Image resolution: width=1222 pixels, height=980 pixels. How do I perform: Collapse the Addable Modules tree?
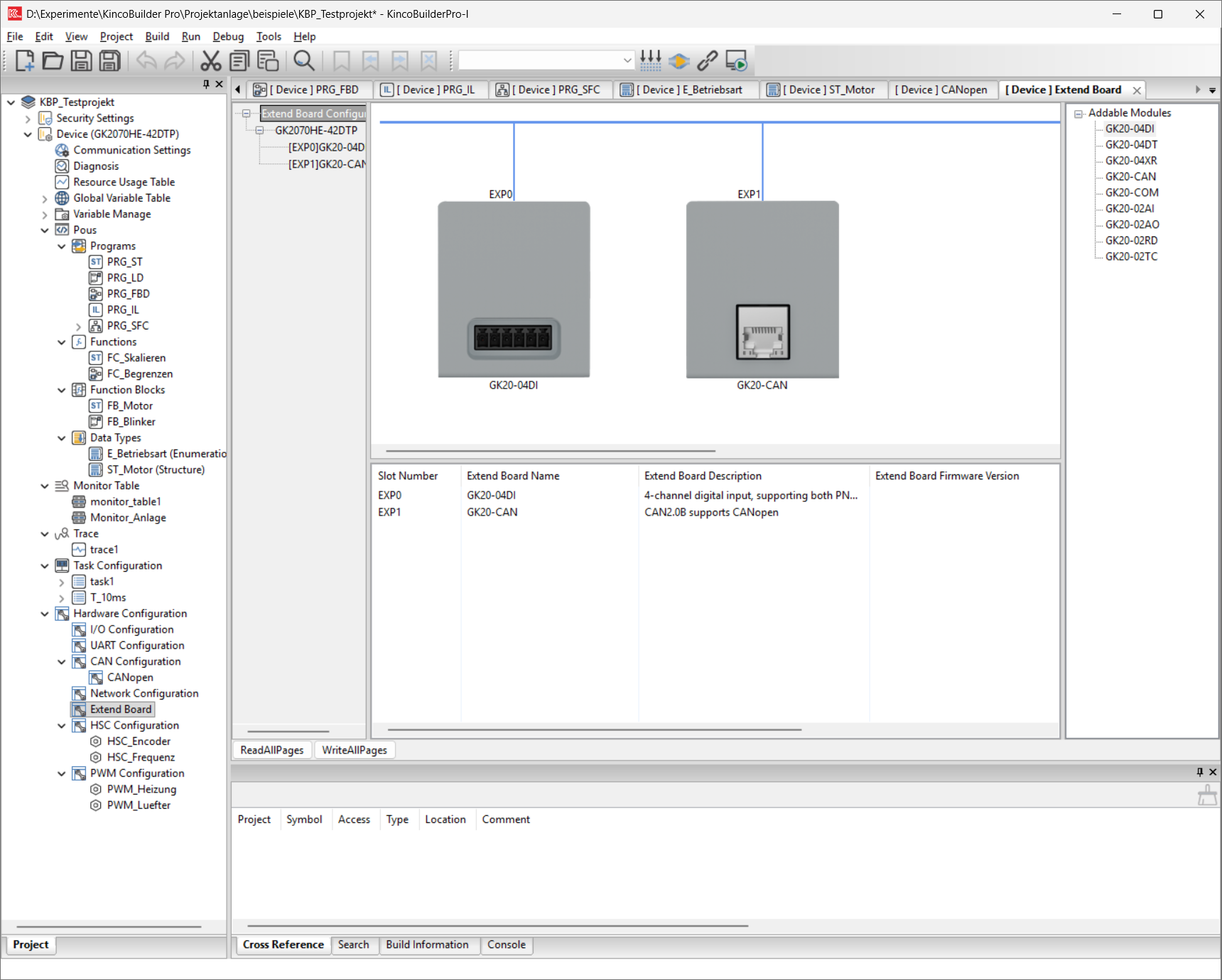point(1078,114)
